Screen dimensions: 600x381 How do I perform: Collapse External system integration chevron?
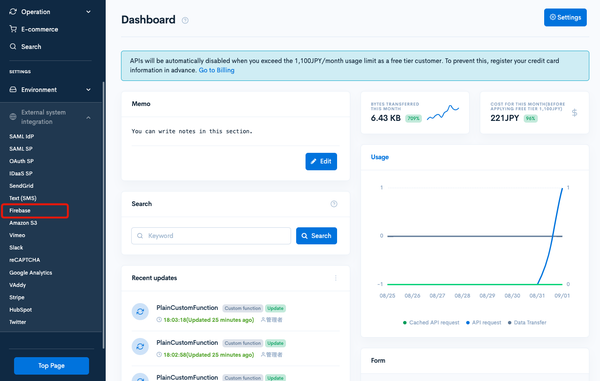pos(88,117)
